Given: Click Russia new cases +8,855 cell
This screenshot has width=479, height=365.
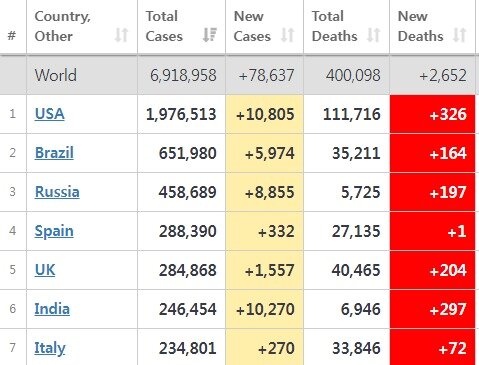Looking at the screenshot, I should [265, 192].
